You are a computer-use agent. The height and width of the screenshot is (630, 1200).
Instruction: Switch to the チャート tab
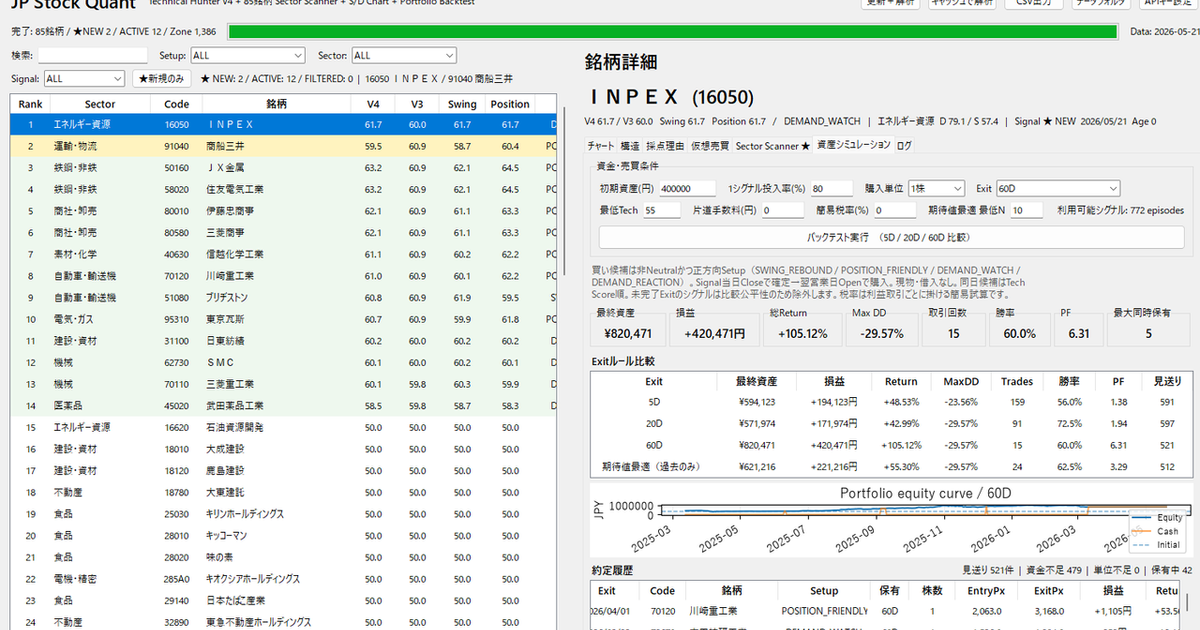pyautogui.click(x=601, y=146)
